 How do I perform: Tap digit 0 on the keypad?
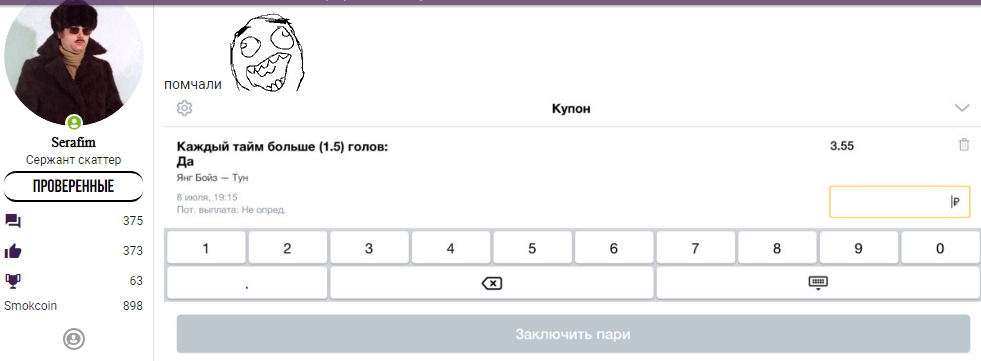tap(940, 248)
